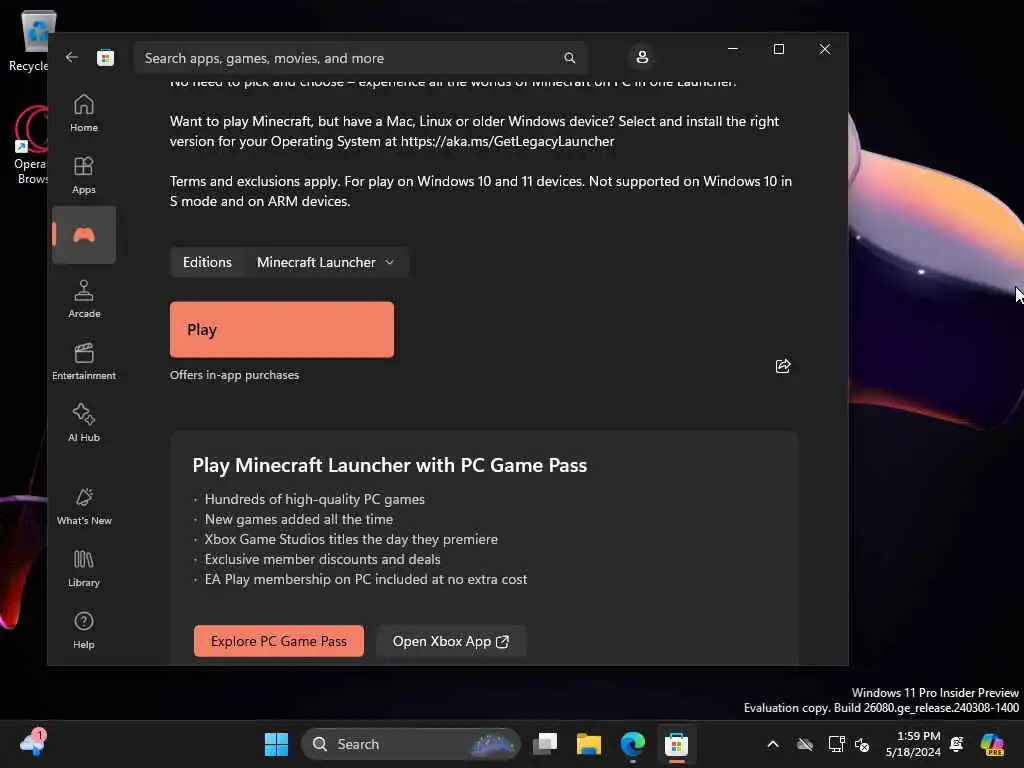Open the weather widget on the taskbar

pos(33,743)
